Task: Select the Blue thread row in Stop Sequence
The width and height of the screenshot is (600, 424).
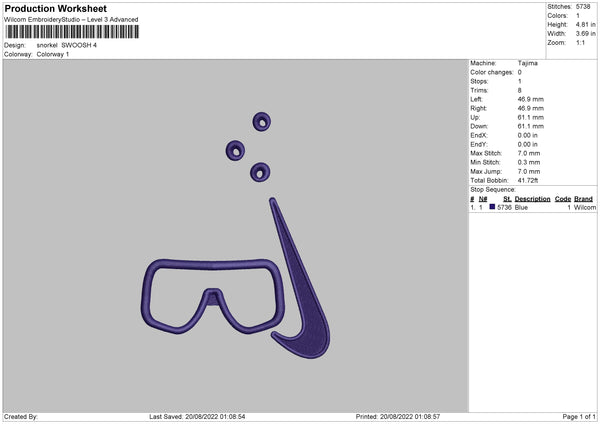Action: pyautogui.click(x=533, y=207)
